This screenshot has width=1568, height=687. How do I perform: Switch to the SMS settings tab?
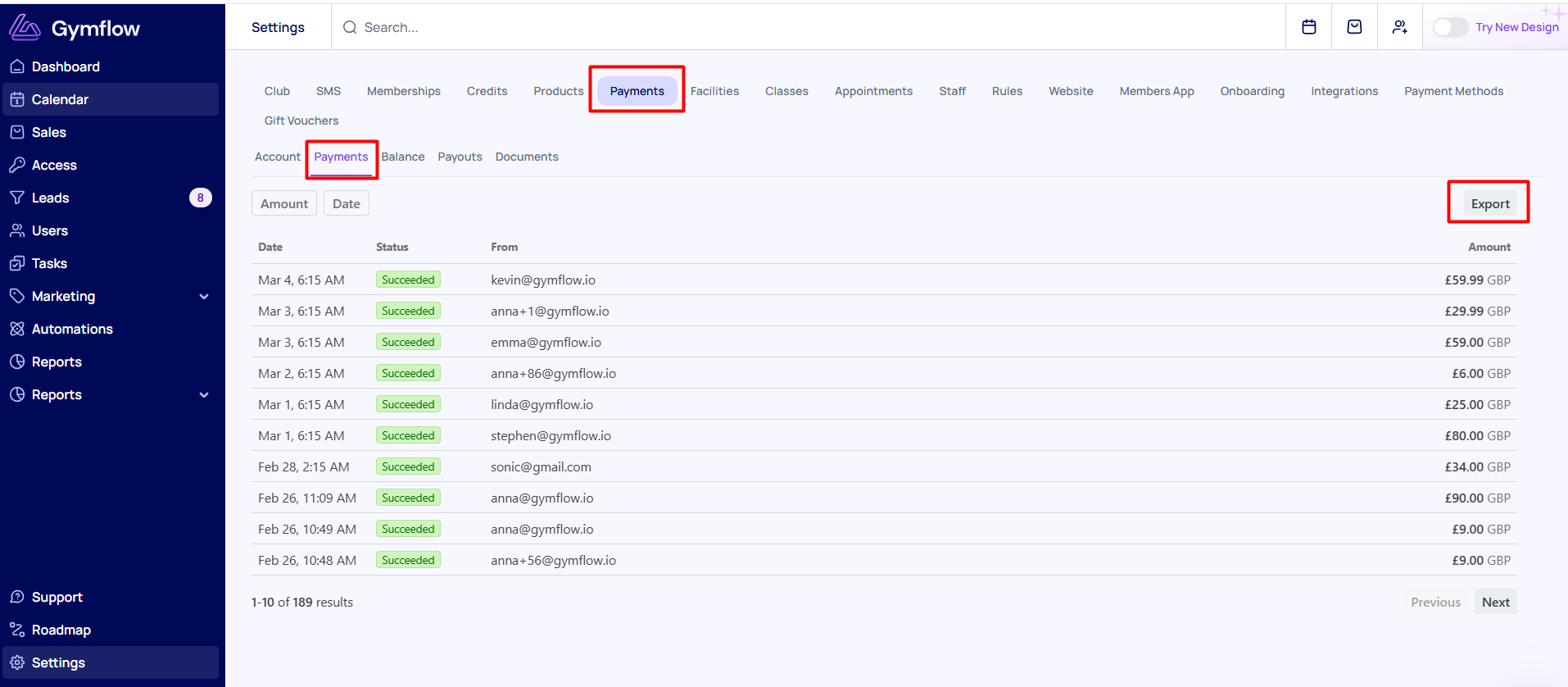coord(329,91)
